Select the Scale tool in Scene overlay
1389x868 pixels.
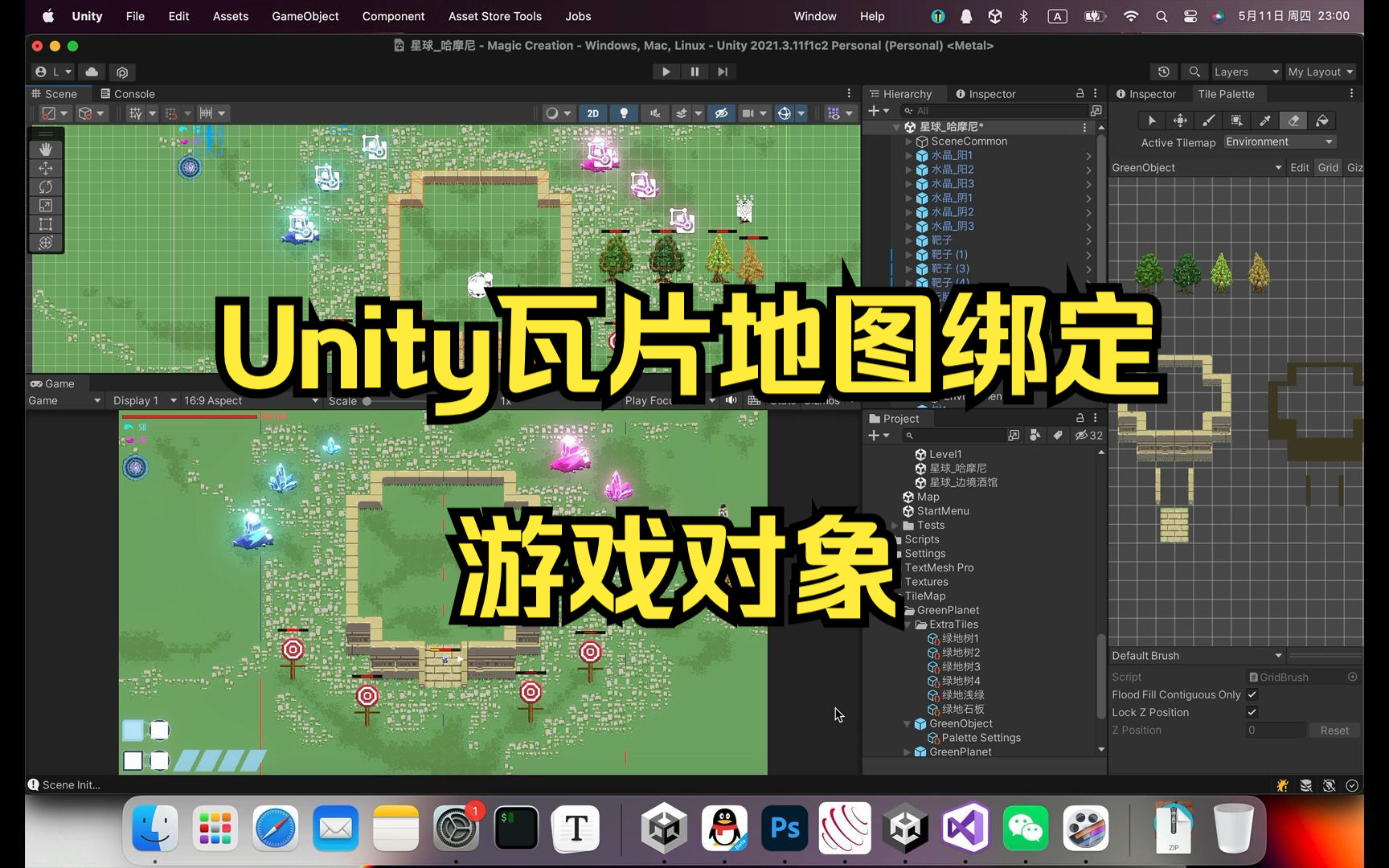[46, 206]
